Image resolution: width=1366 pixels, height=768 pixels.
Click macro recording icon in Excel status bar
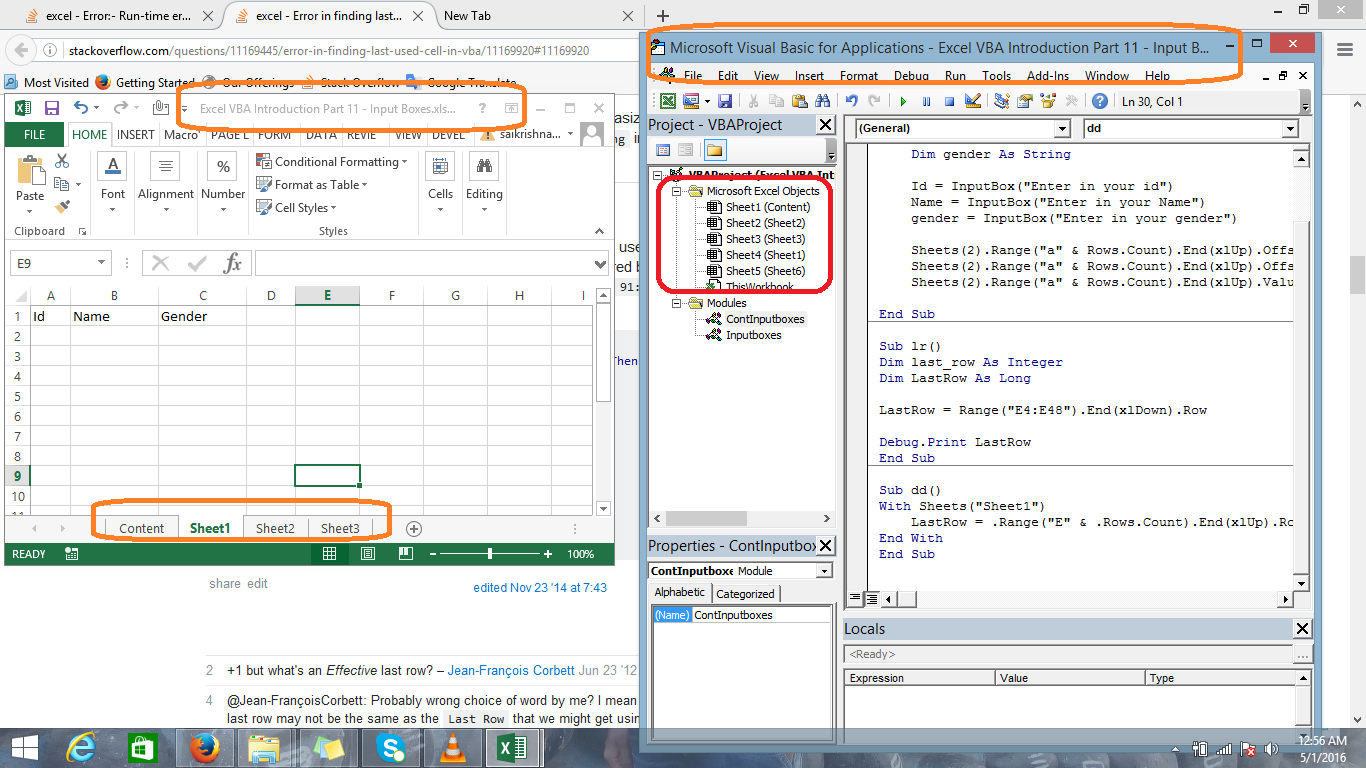(71, 553)
